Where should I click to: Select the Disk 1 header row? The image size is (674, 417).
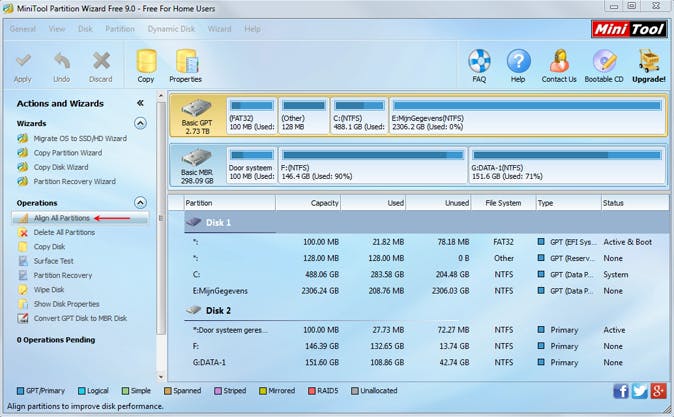(426, 222)
